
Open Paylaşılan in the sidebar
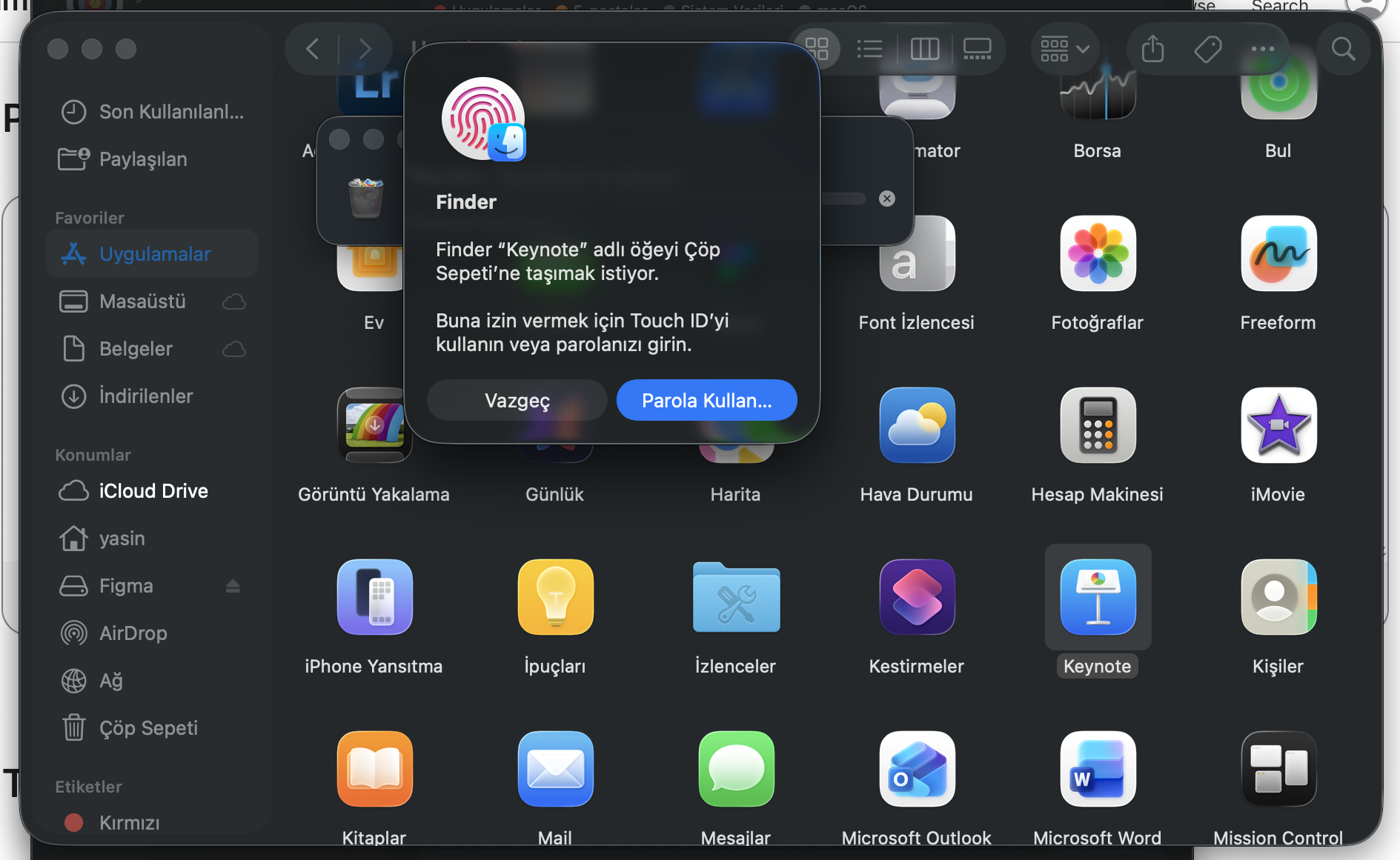pos(152,159)
